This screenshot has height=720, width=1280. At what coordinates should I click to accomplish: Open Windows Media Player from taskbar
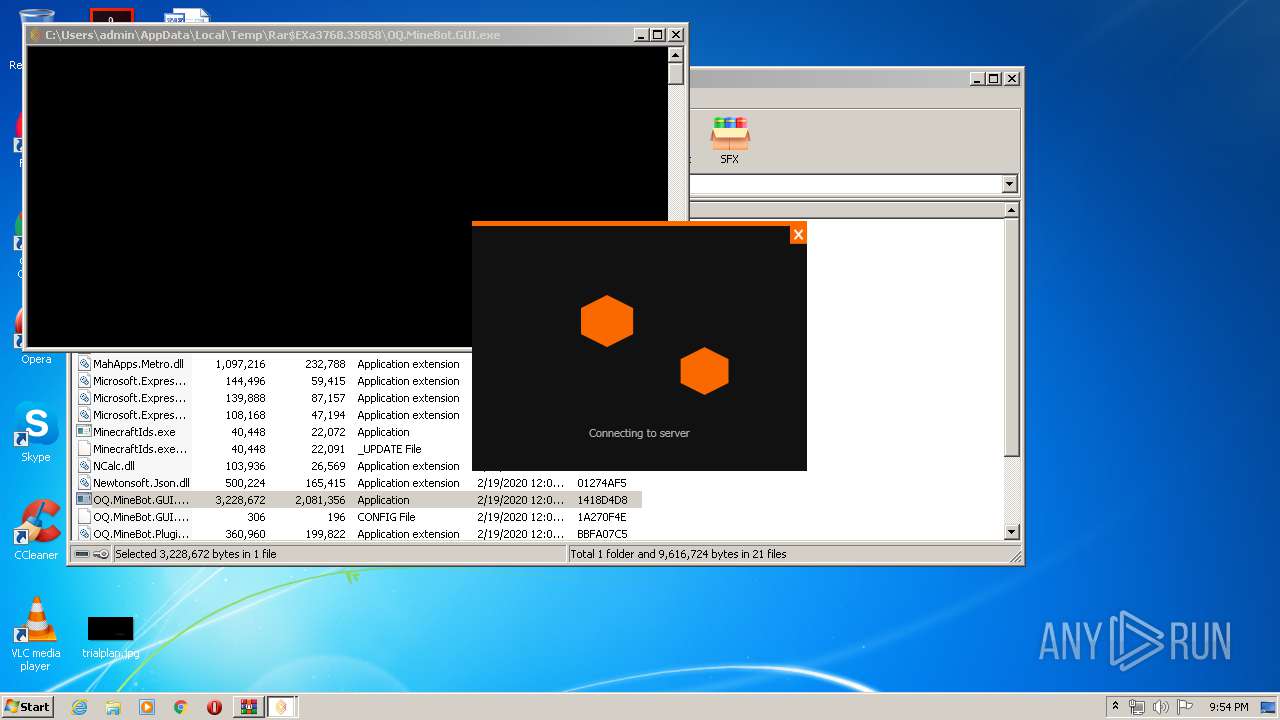pos(147,707)
